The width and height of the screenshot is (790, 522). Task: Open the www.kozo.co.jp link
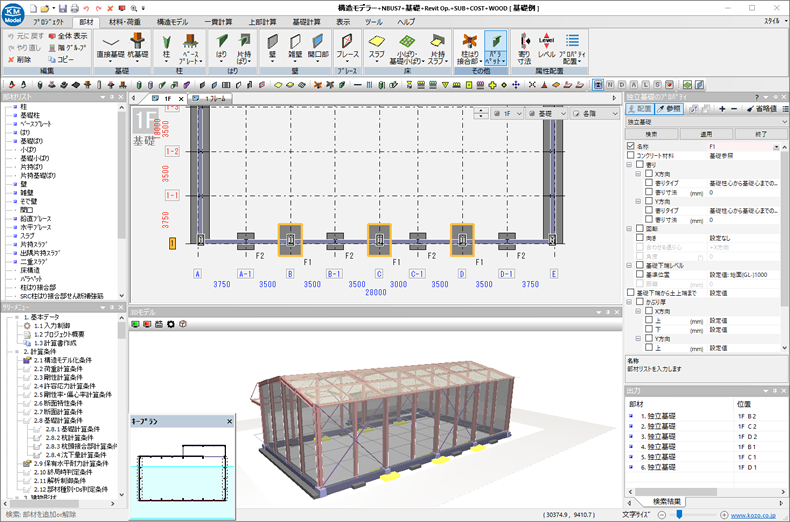753,515
